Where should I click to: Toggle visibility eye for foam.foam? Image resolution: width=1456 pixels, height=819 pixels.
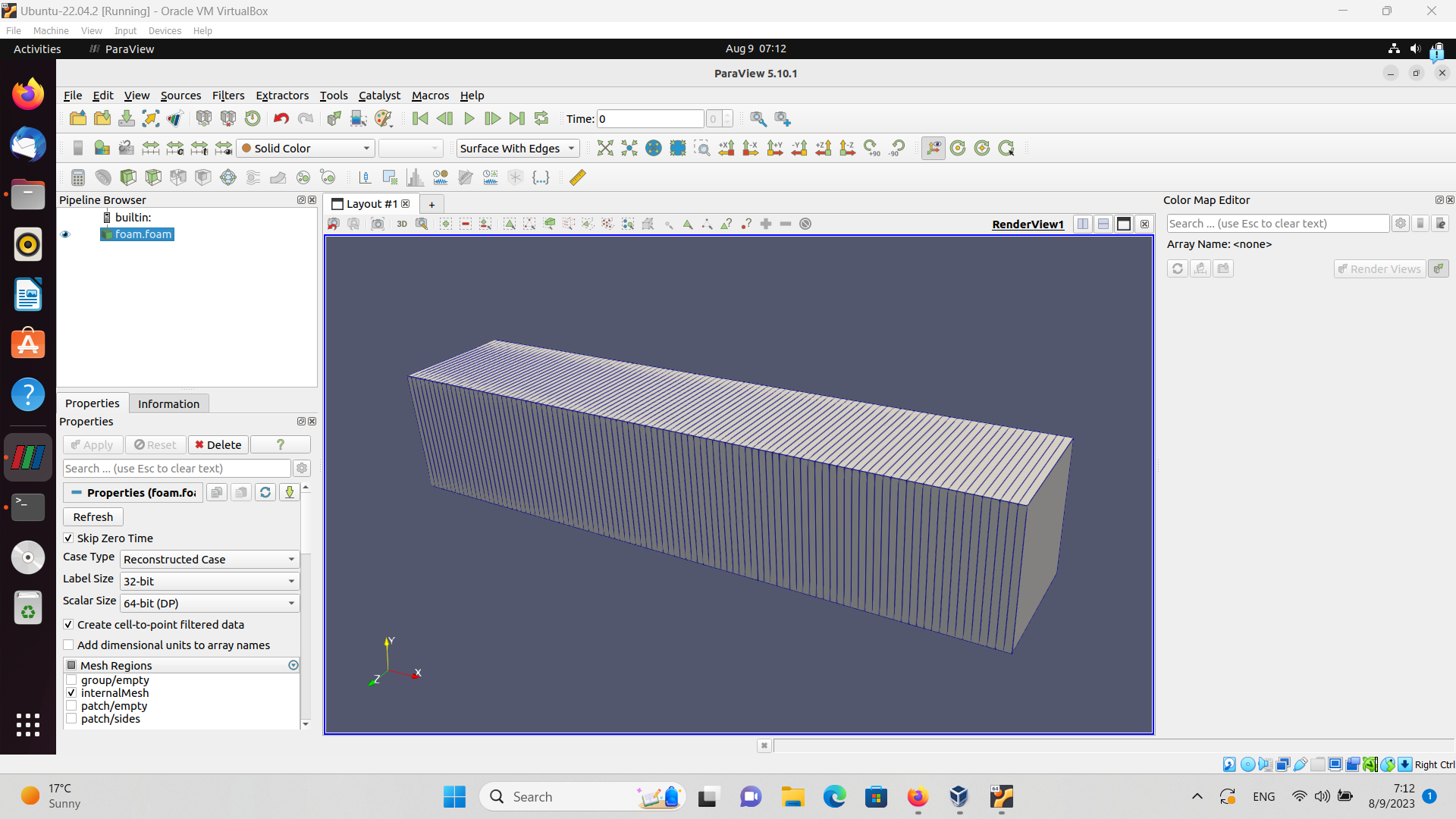click(65, 234)
